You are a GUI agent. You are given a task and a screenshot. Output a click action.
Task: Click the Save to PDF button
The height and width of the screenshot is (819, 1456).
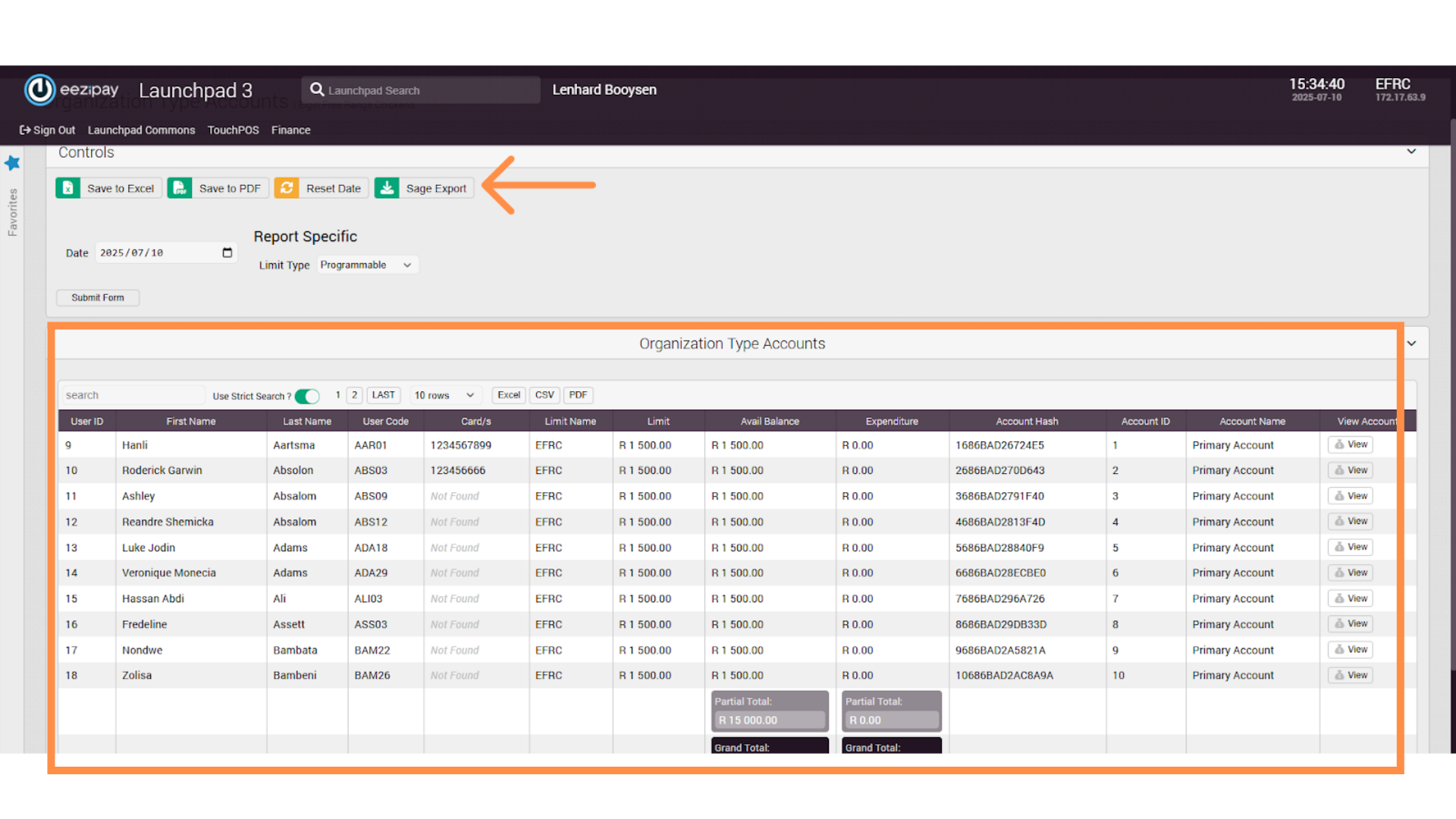[218, 188]
